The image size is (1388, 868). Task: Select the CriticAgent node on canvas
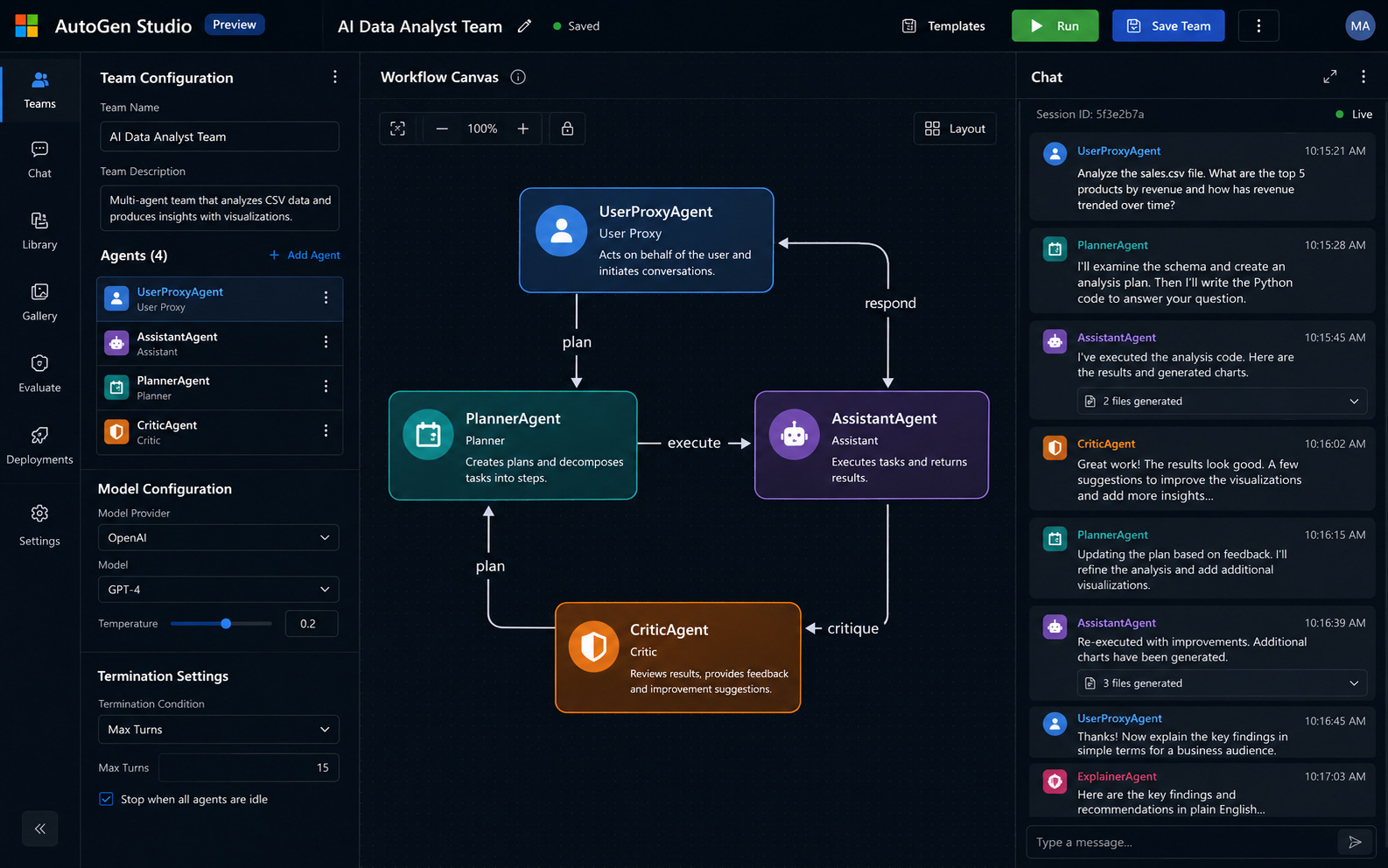click(678, 657)
